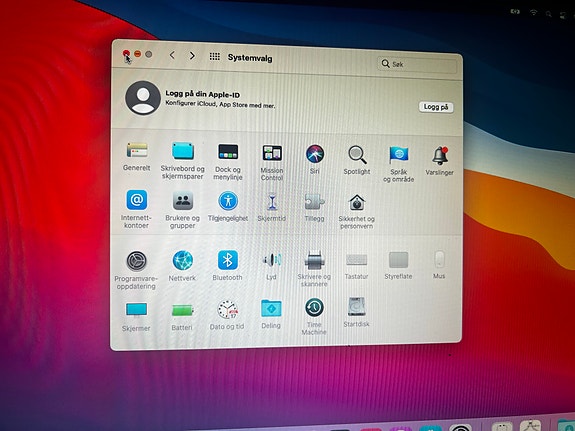This screenshot has width=575, height=431.
Task: Open Dock og menylinje preferences
Action: click(x=228, y=151)
